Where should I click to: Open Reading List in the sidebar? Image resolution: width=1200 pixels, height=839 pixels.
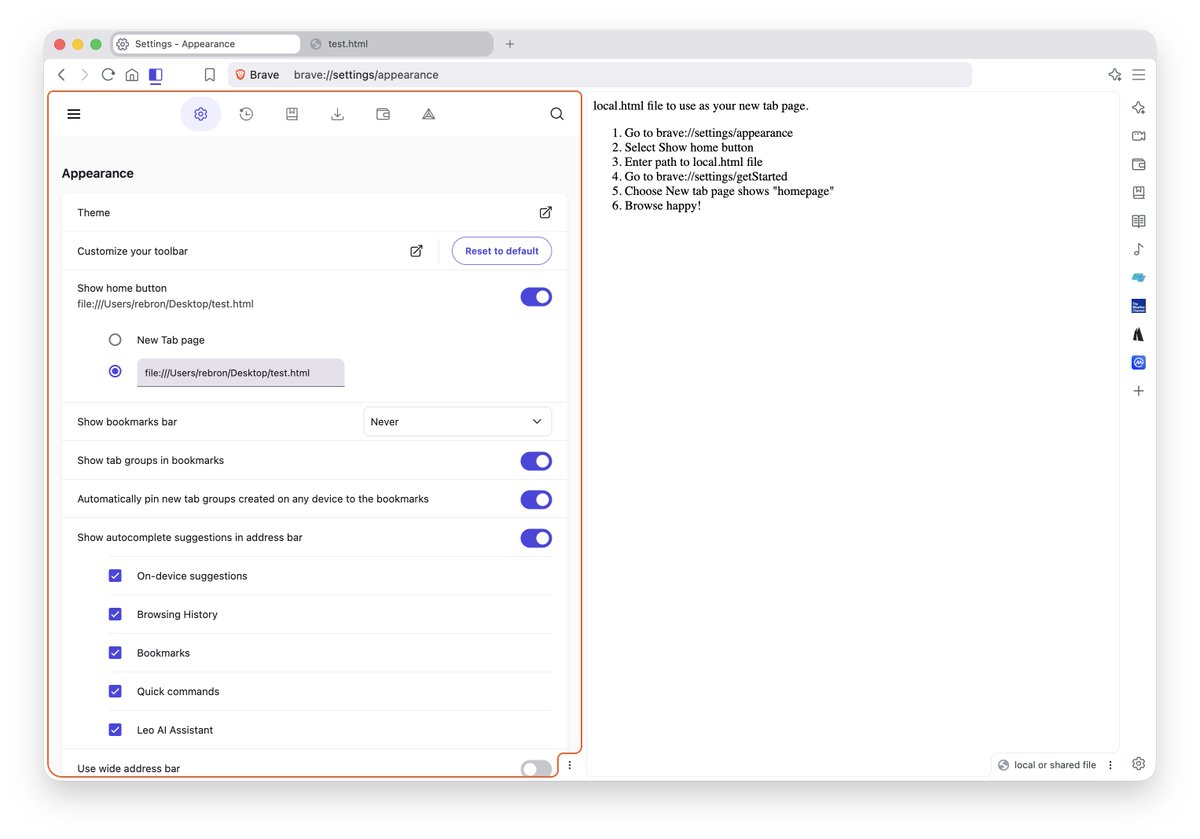click(x=1138, y=221)
